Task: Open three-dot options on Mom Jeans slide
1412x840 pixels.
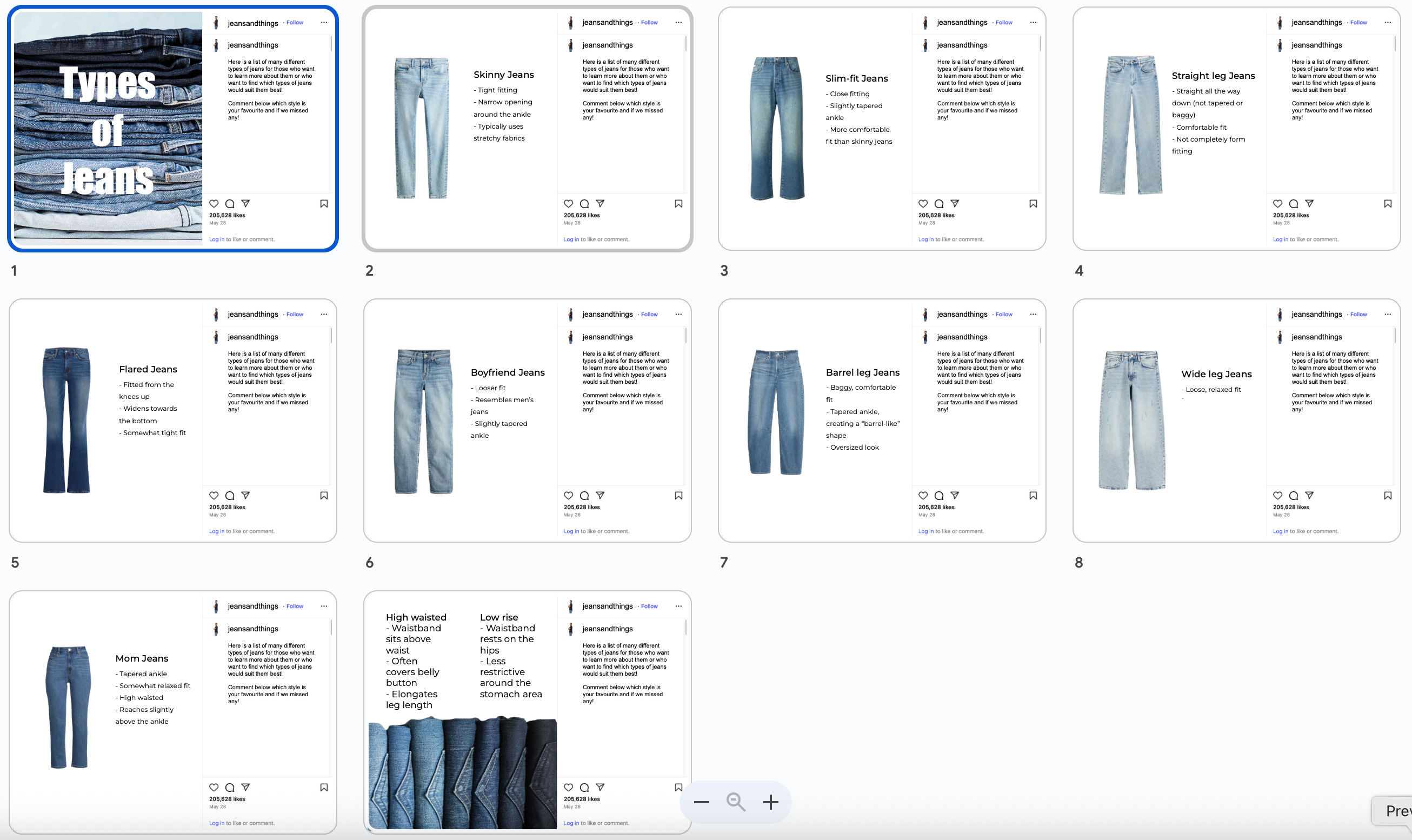Action: click(324, 605)
